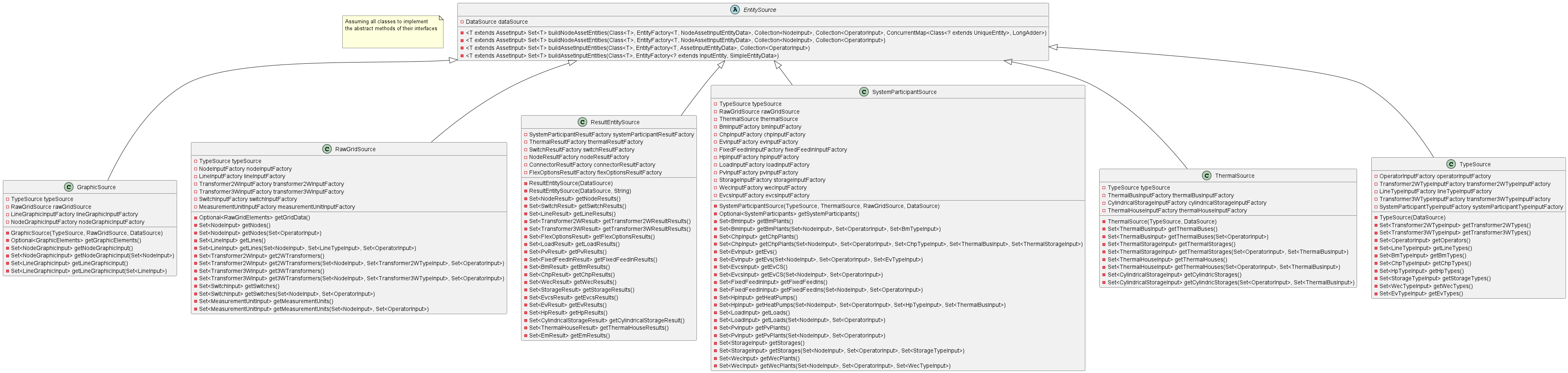Select the getNodeResults() method
Image resolution: width=1568 pixels, height=373 pixels.
click(x=574, y=199)
